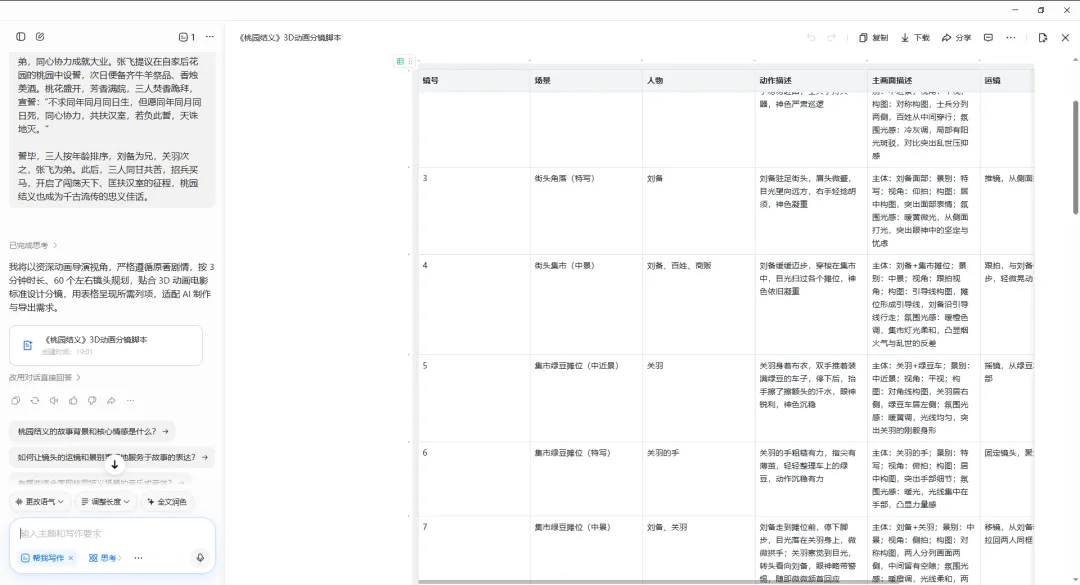Click the green table icon above the table
This screenshot has width=1080, height=585.
coord(400,61)
